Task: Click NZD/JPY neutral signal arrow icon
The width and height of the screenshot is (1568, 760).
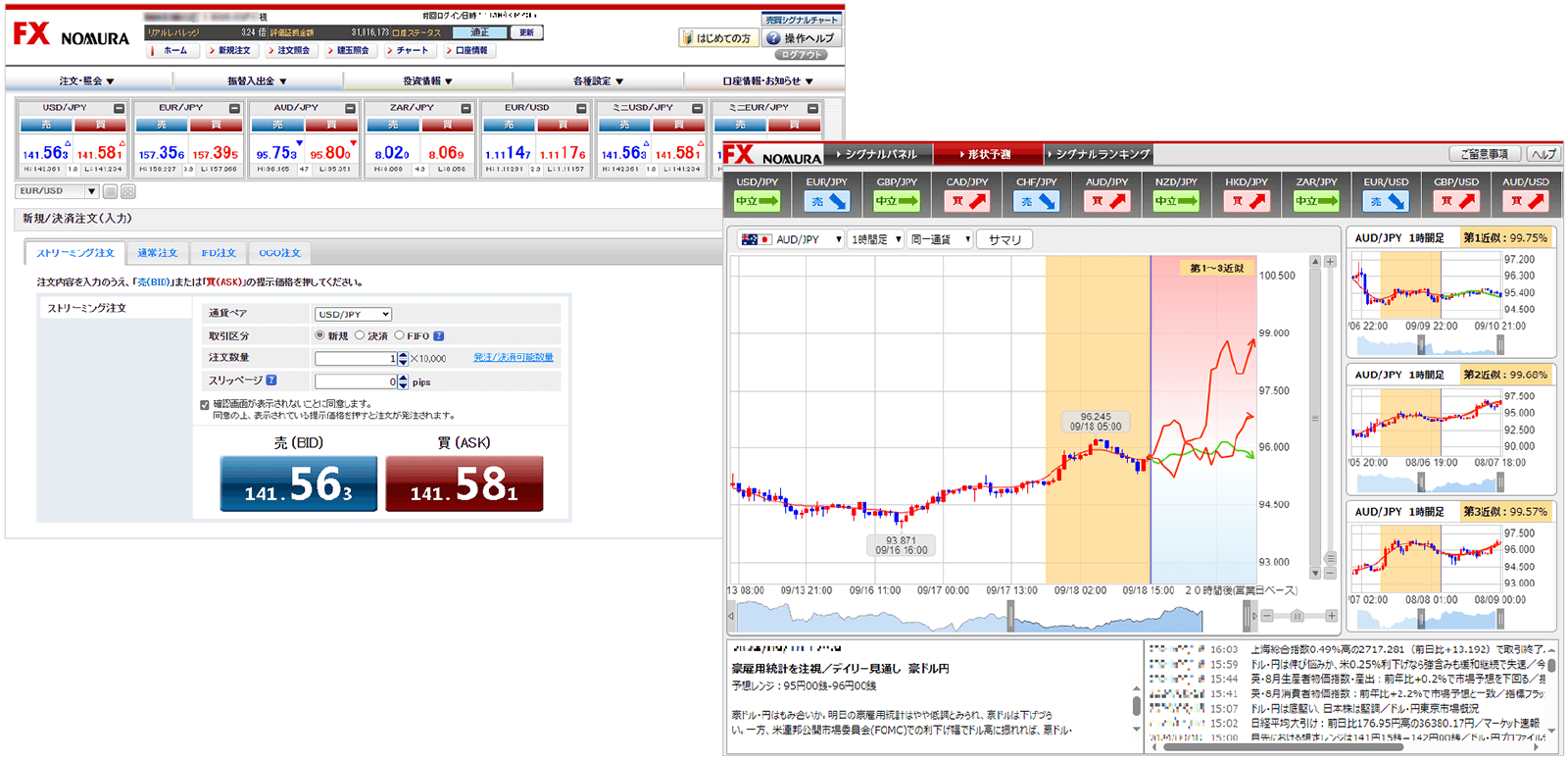Action: (1176, 201)
